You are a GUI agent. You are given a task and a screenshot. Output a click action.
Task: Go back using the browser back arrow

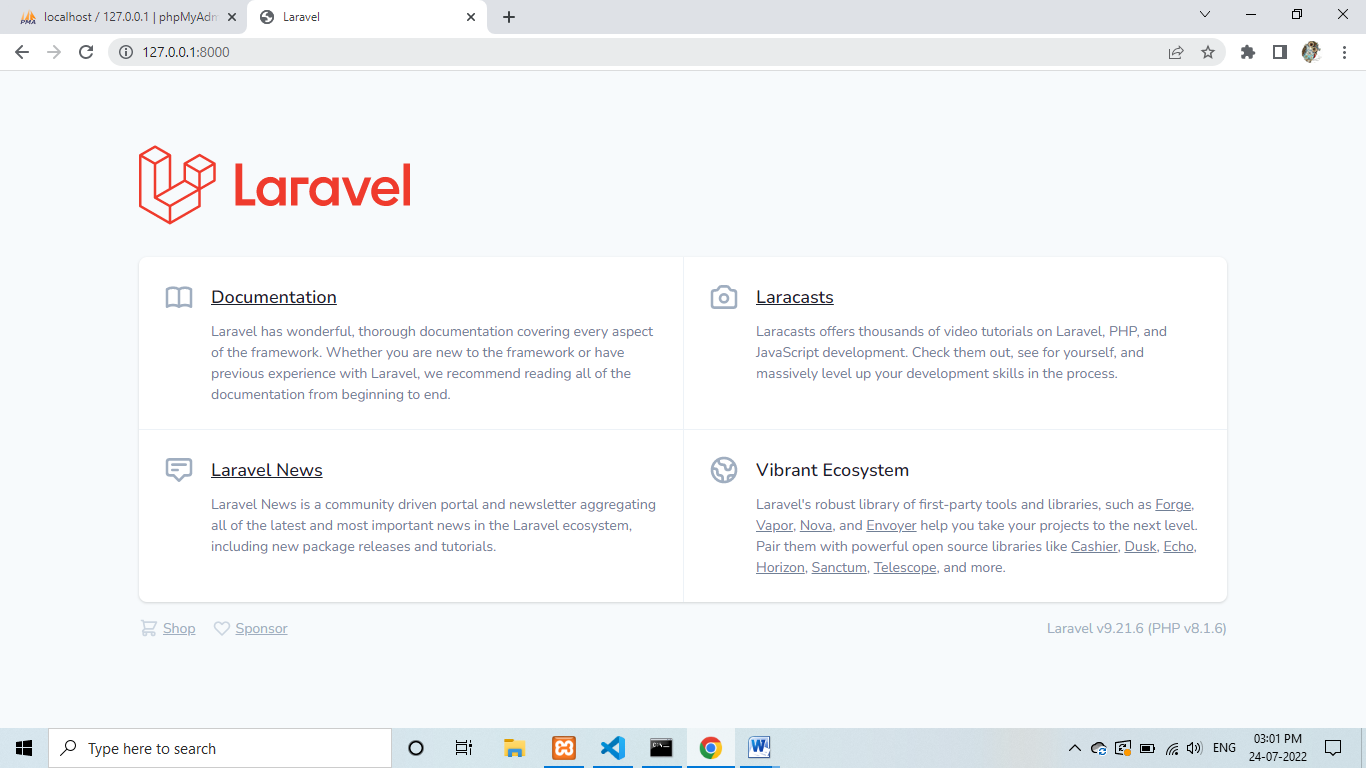[22, 52]
